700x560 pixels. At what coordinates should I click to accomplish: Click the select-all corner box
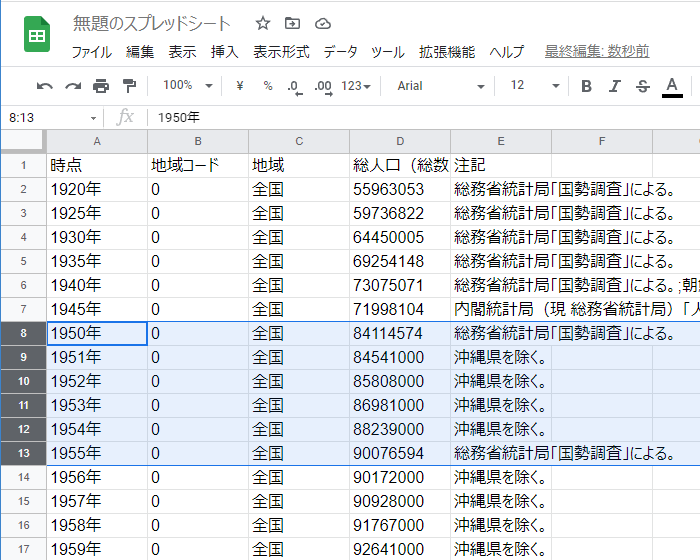pyautogui.click(x=23, y=142)
